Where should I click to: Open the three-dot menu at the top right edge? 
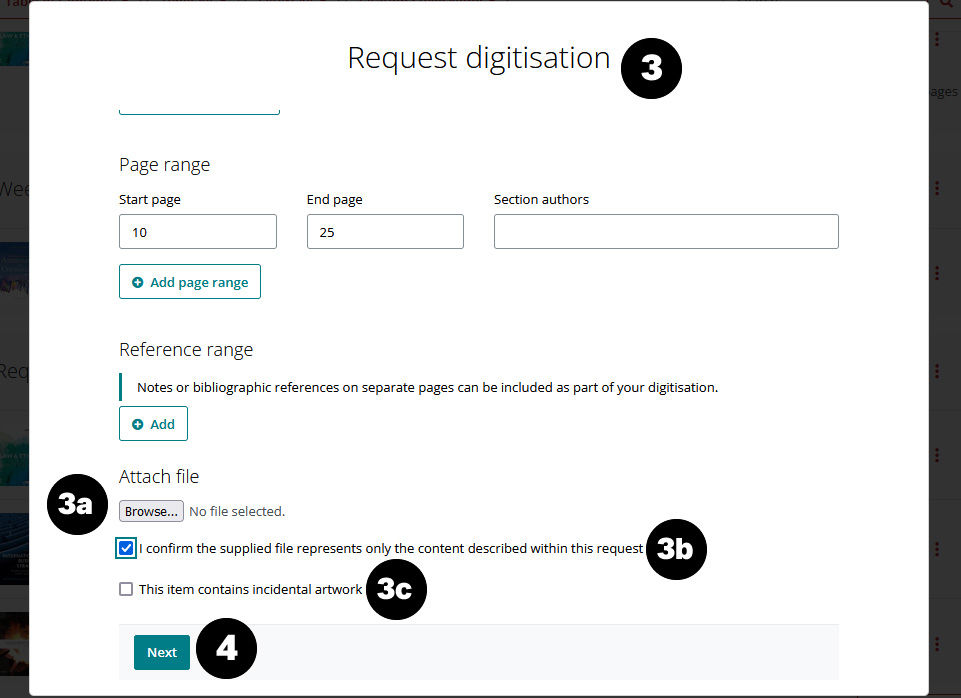(937, 38)
